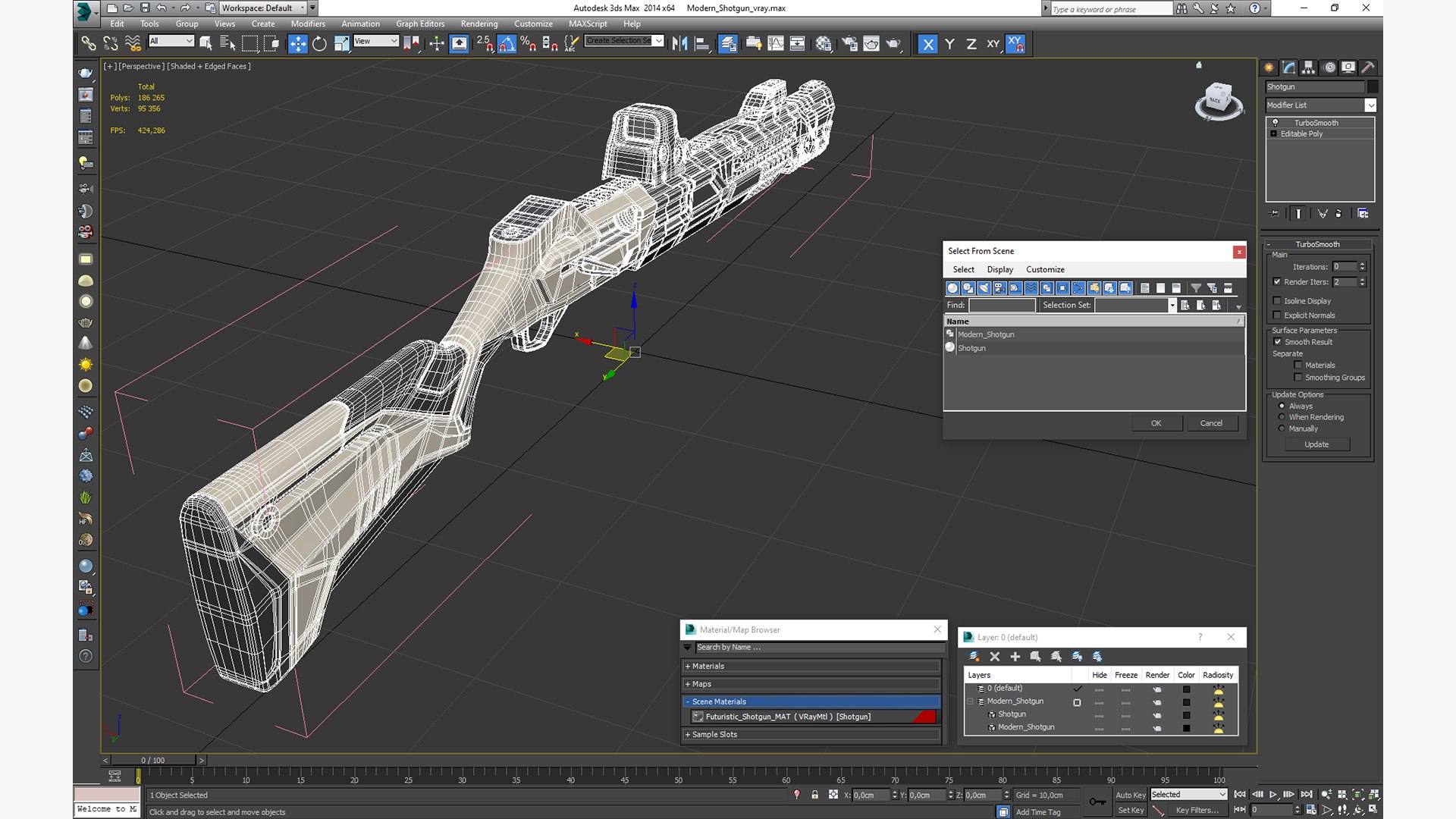Toggle Display Lights filter in Select From Scene
The height and width of the screenshot is (819, 1456).
pos(984,288)
